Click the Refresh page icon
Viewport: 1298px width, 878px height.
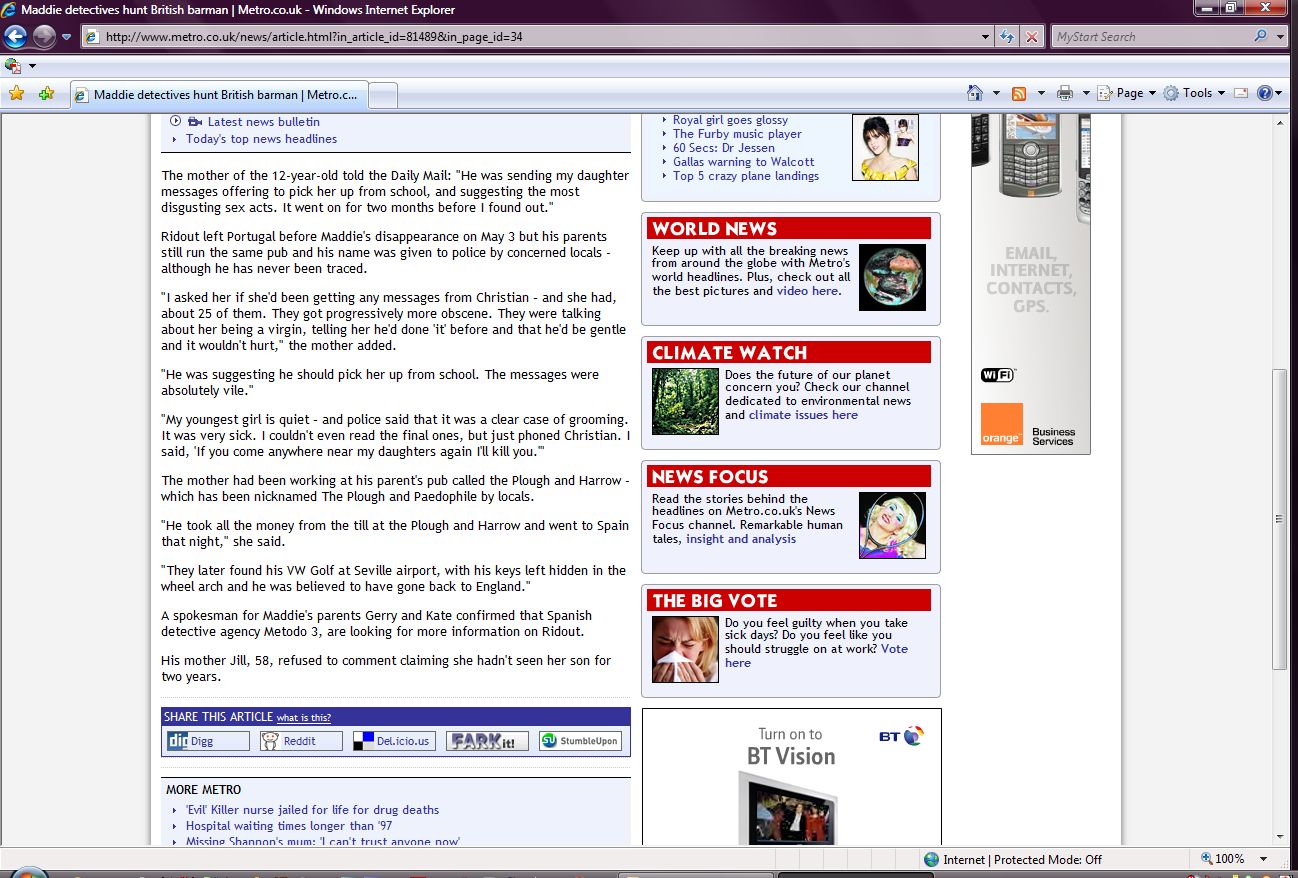pos(1008,37)
